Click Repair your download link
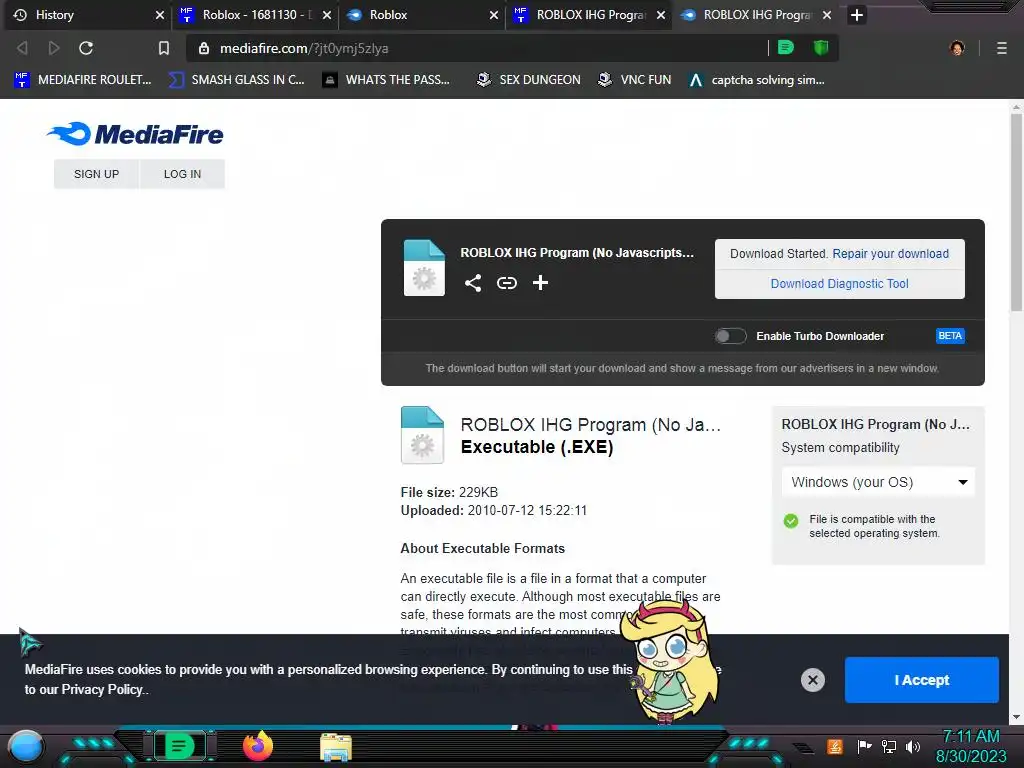Image resolution: width=1024 pixels, height=768 pixels. [x=890, y=253]
